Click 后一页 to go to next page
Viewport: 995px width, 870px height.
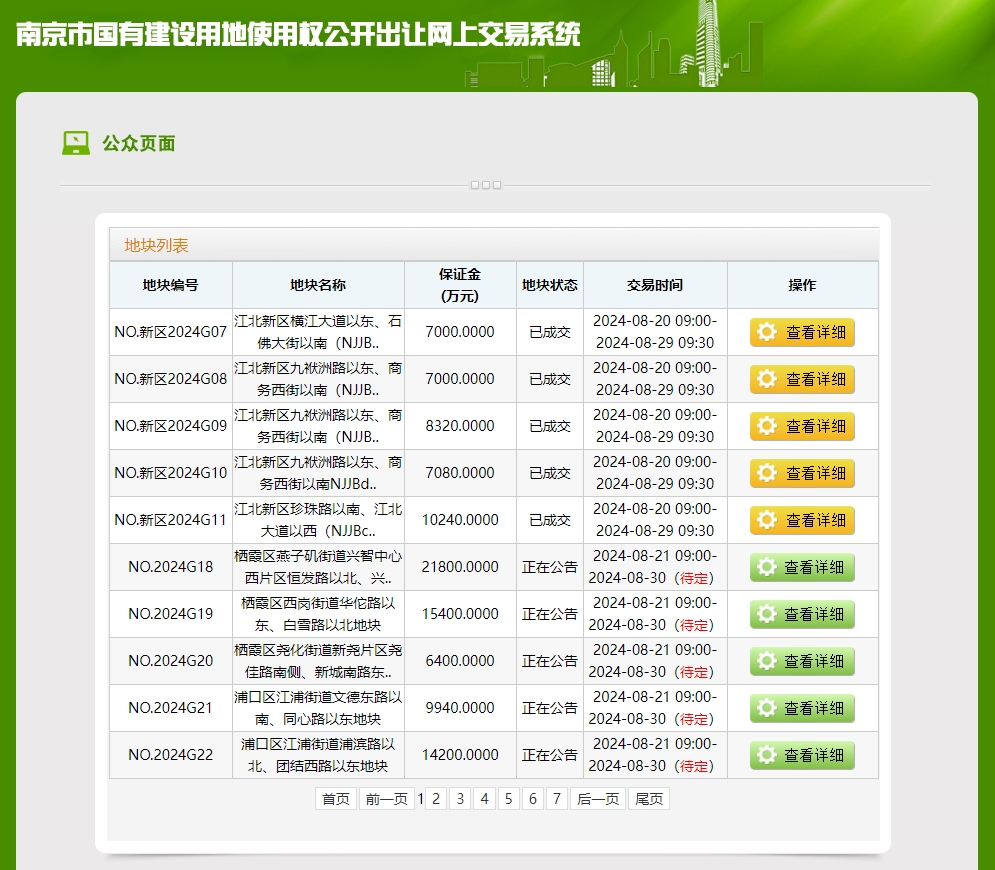point(598,798)
